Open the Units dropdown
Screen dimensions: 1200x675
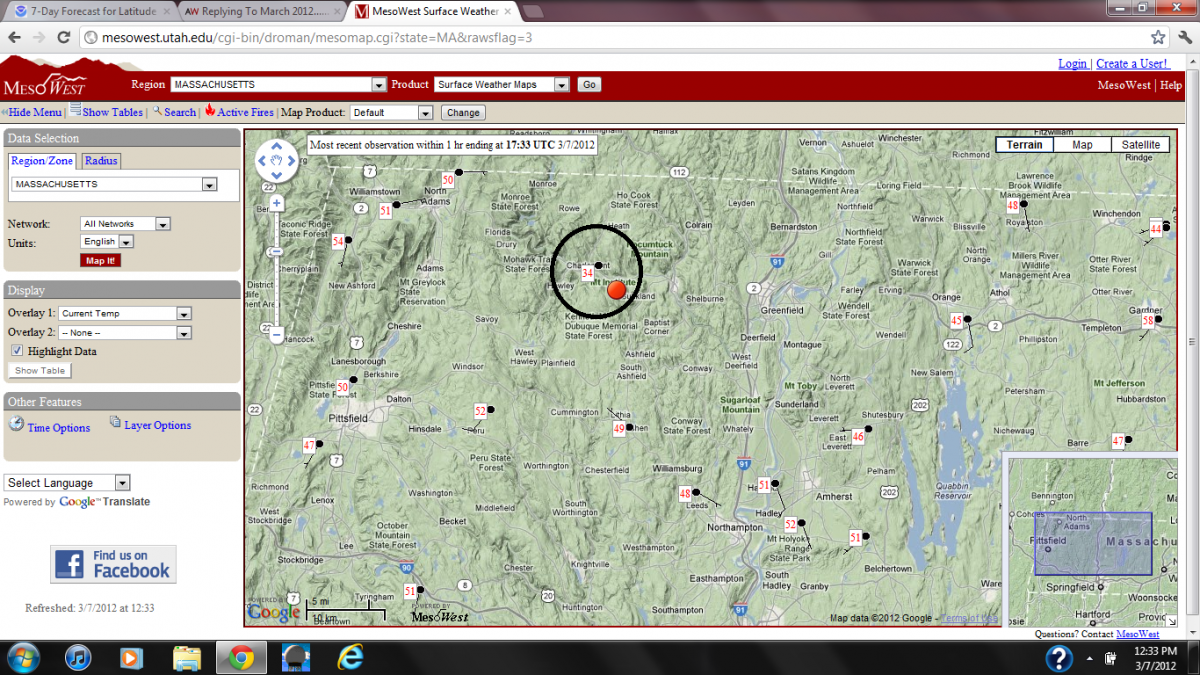(x=107, y=242)
